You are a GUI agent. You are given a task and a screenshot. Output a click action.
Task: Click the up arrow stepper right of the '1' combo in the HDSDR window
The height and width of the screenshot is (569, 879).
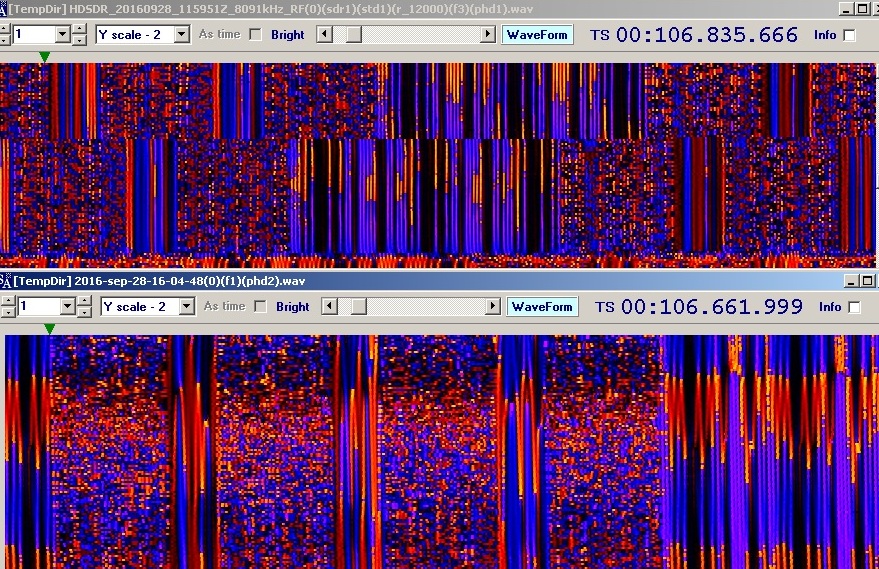click(80, 30)
